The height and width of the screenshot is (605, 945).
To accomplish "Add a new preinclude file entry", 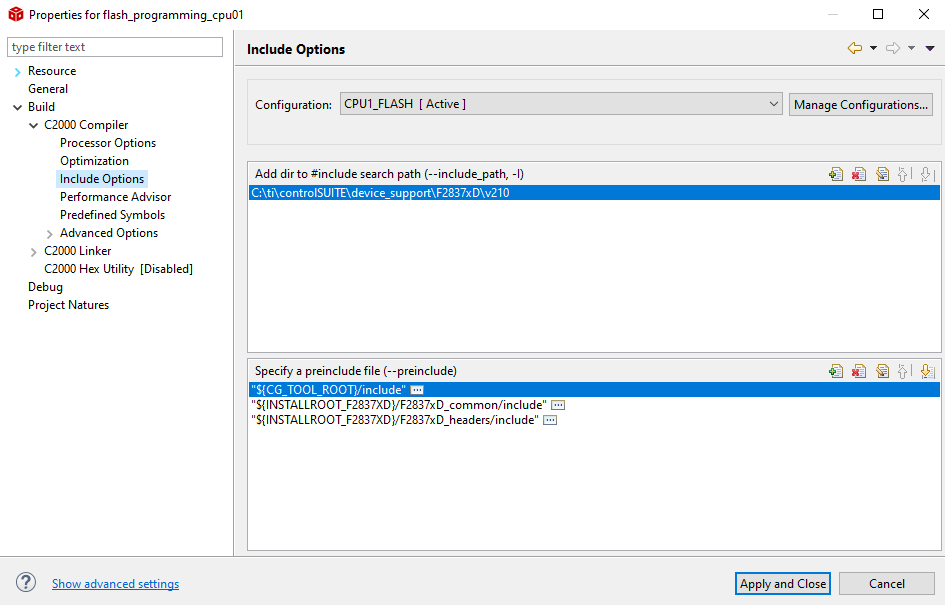I will 836,370.
